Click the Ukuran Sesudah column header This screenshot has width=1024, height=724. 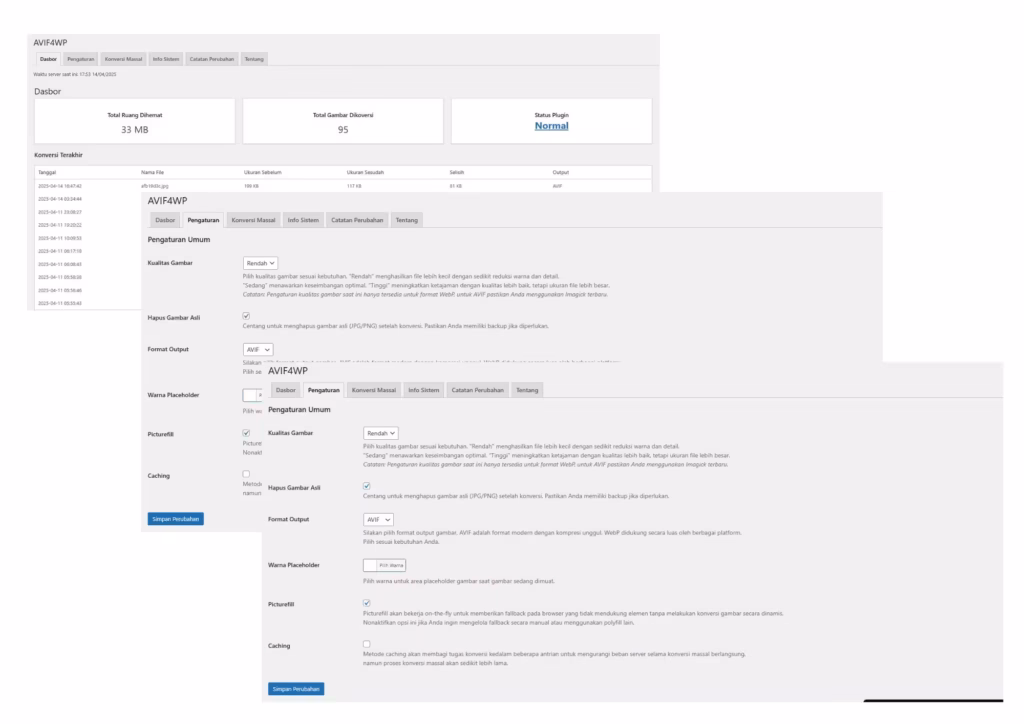[365, 172]
